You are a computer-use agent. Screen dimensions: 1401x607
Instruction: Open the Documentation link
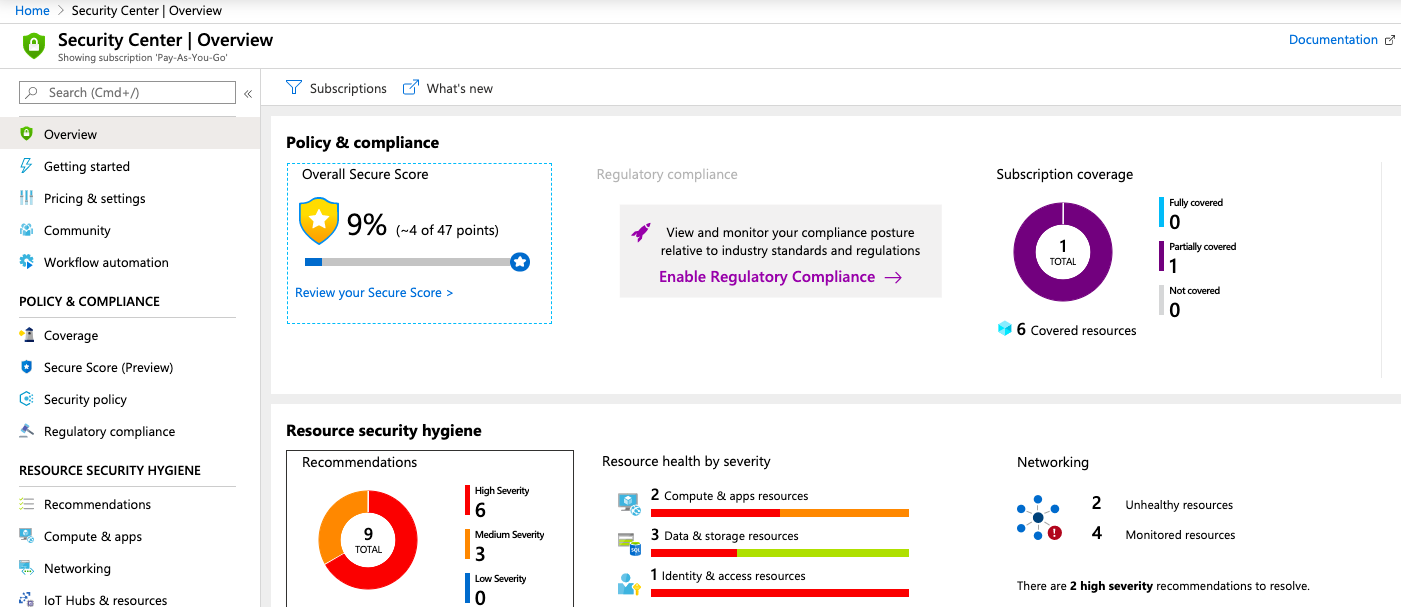1333,40
